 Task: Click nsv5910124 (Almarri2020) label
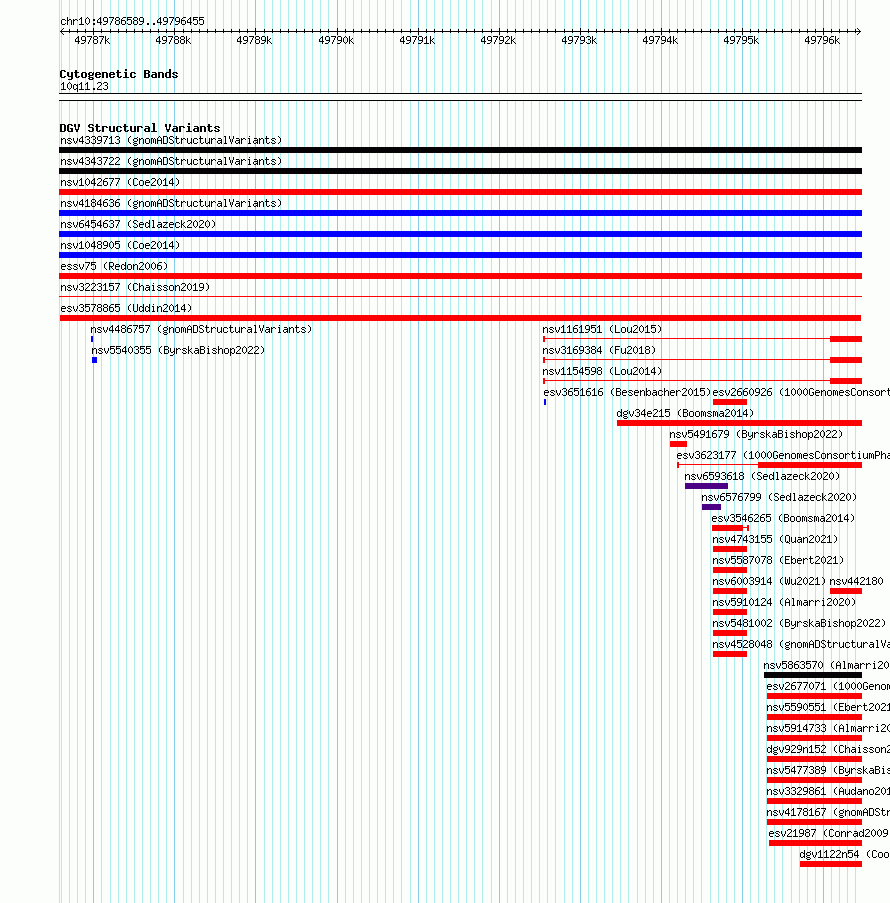(784, 603)
